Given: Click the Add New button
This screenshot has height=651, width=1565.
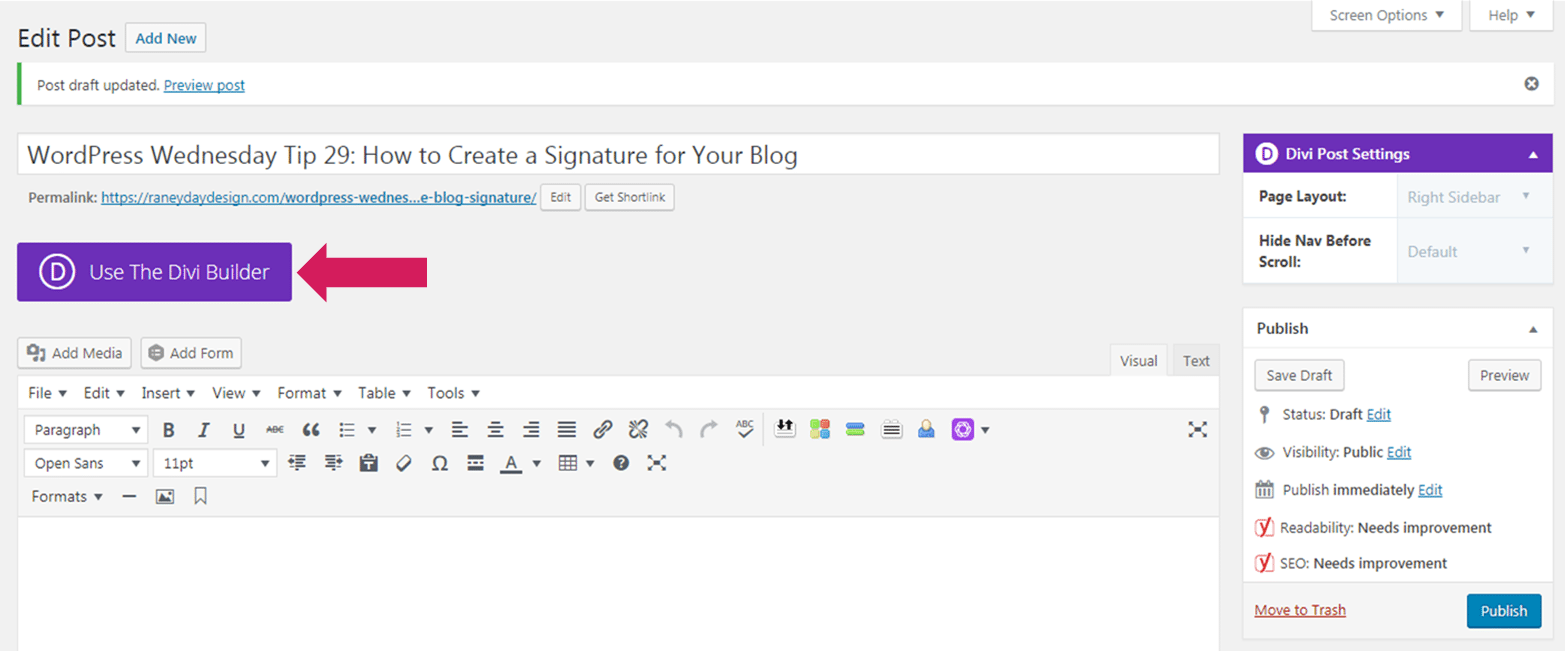Looking at the screenshot, I should coord(166,38).
